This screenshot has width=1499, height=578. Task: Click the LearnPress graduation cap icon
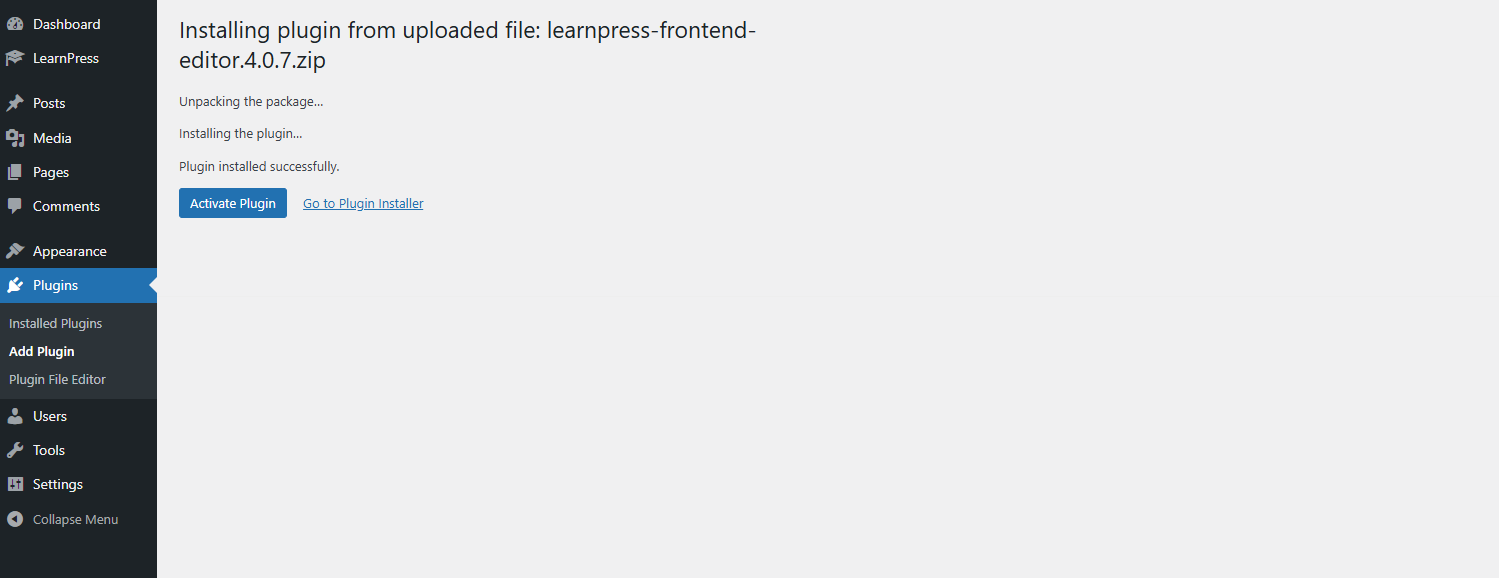click(x=15, y=58)
